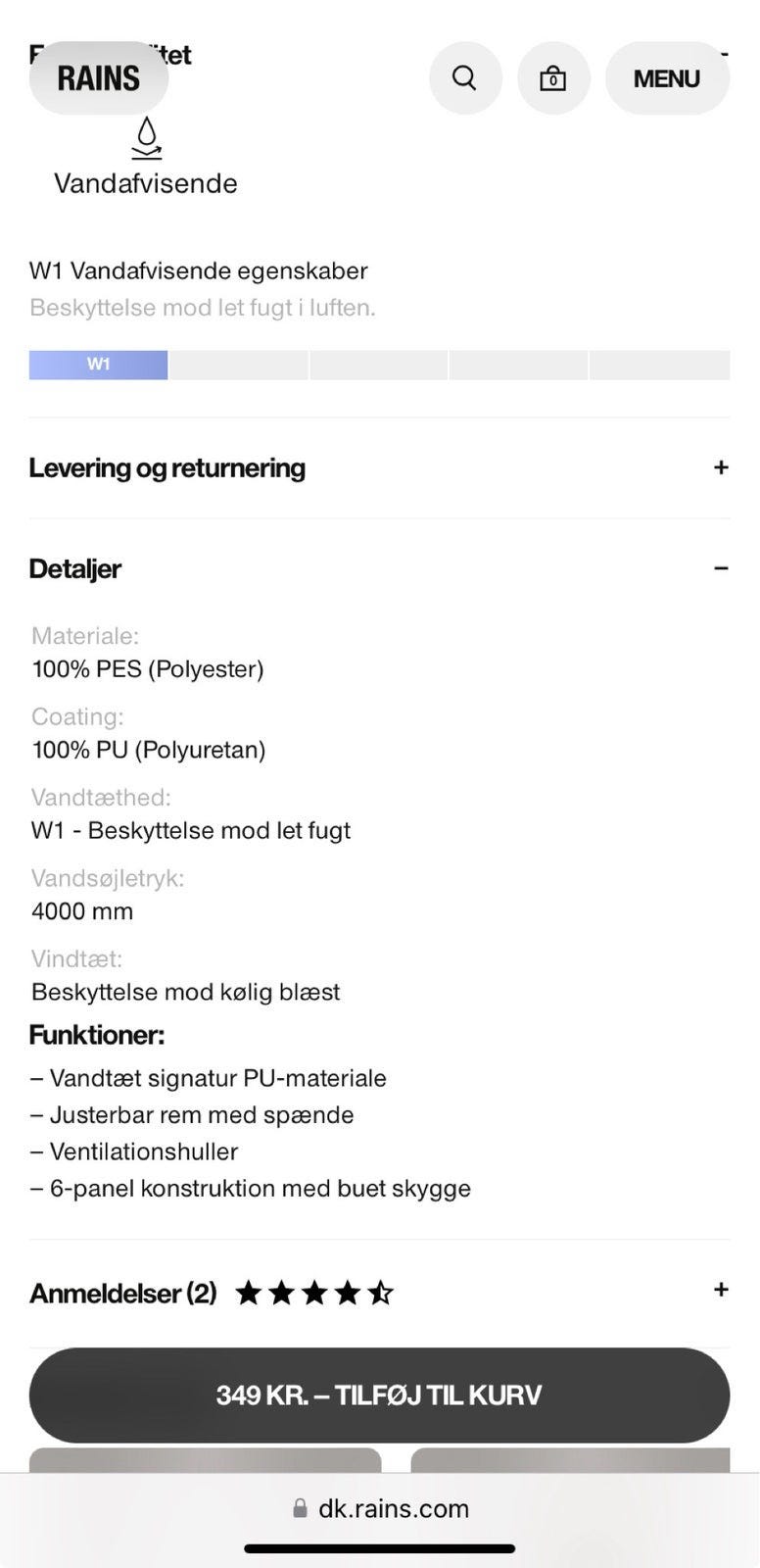Image resolution: width=760 pixels, height=1568 pixels.
Task: Collapse the Detaljer section minus icon
Action: pos(721,568)
